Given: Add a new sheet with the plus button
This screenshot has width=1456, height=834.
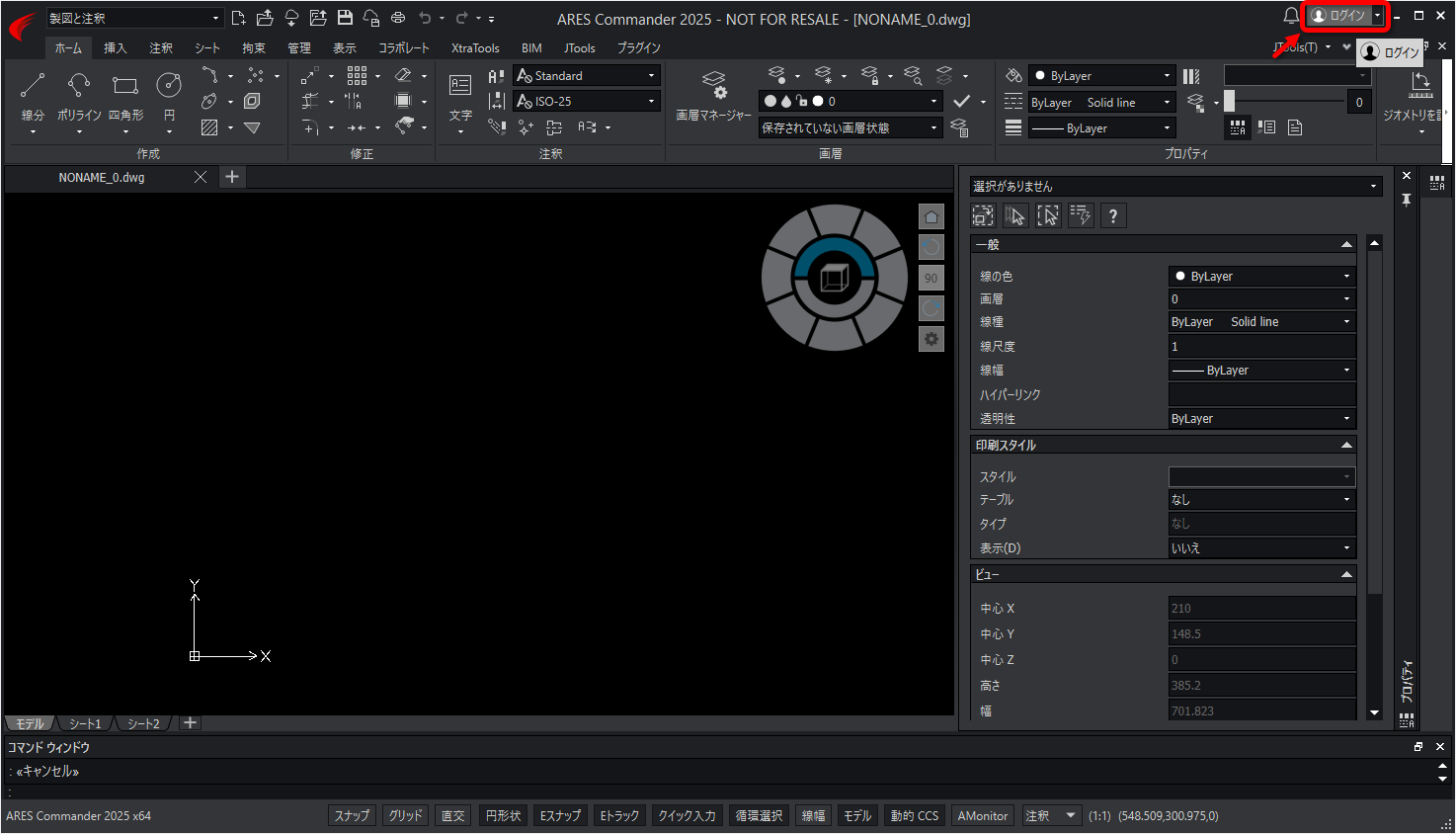Looking at the screenshot, I should tap(191, 723).
